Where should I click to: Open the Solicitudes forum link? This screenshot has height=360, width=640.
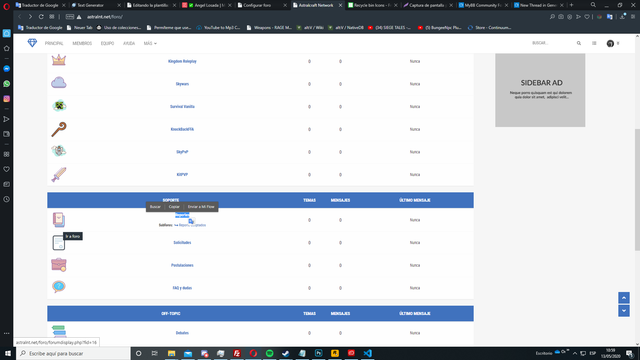click(182, 242)
